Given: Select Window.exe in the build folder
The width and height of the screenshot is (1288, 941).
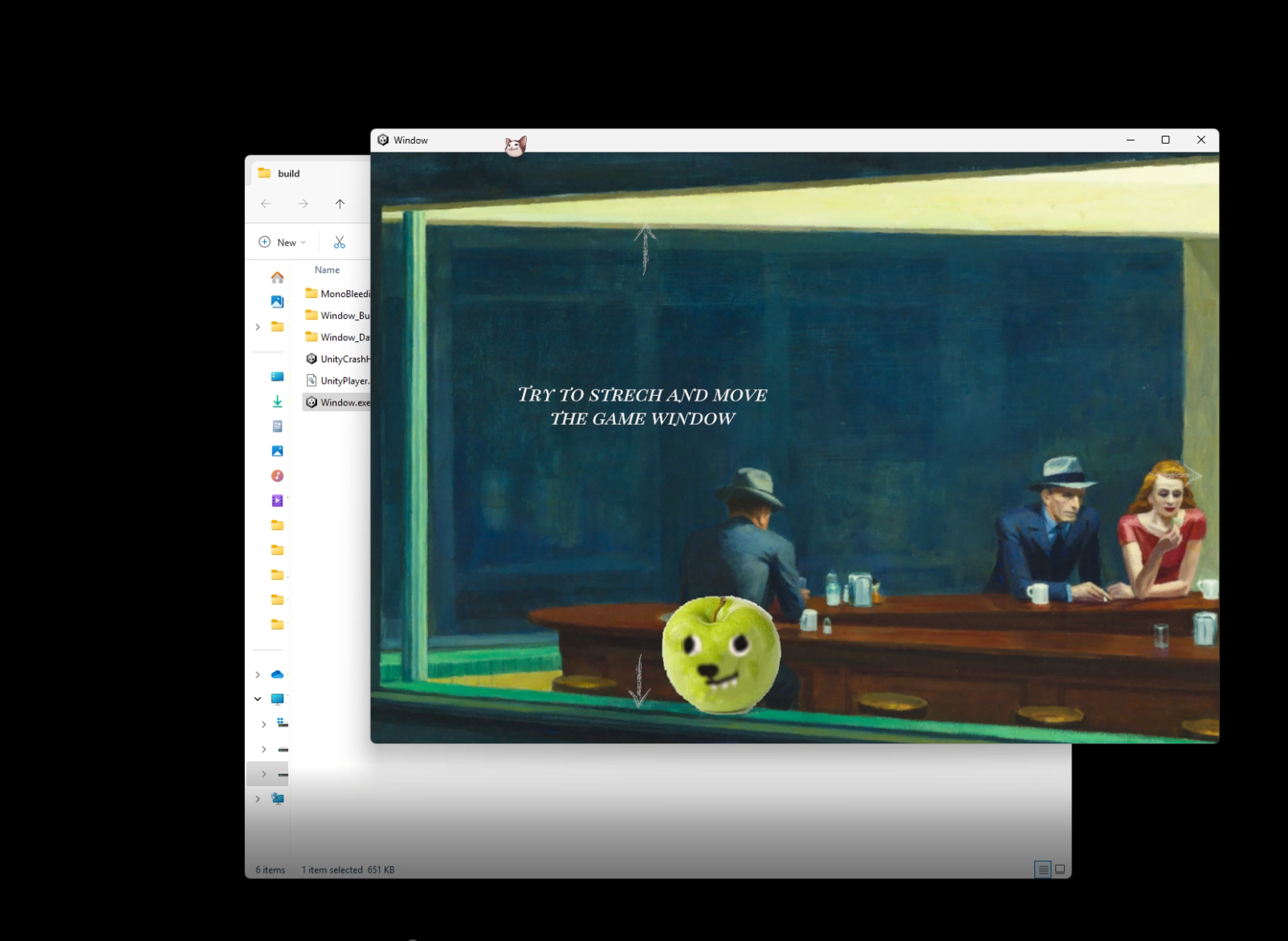Looking at the screenshot, I should (x=337, y=402).
